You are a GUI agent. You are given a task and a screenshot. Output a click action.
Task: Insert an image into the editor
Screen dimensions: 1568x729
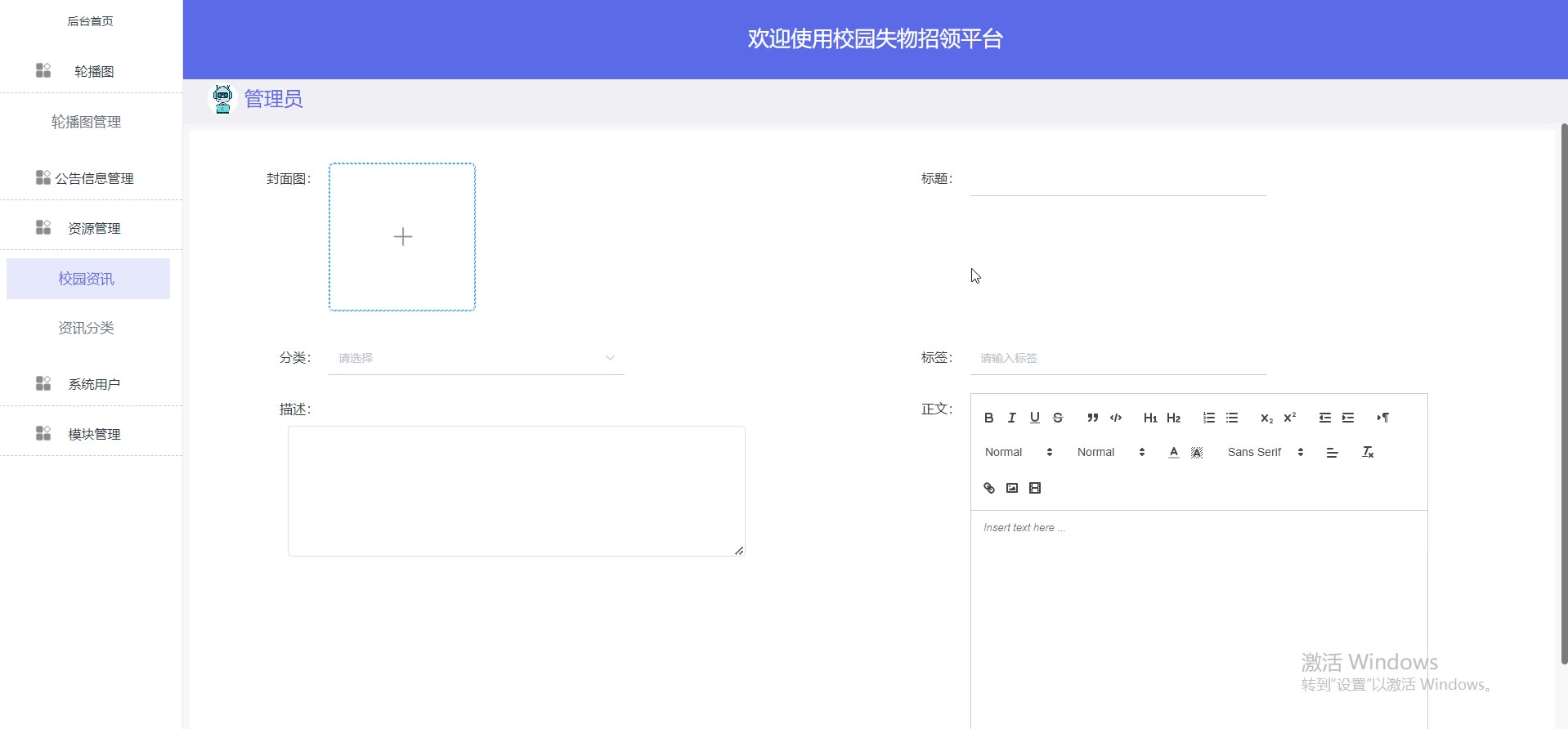pos(1011,488)
